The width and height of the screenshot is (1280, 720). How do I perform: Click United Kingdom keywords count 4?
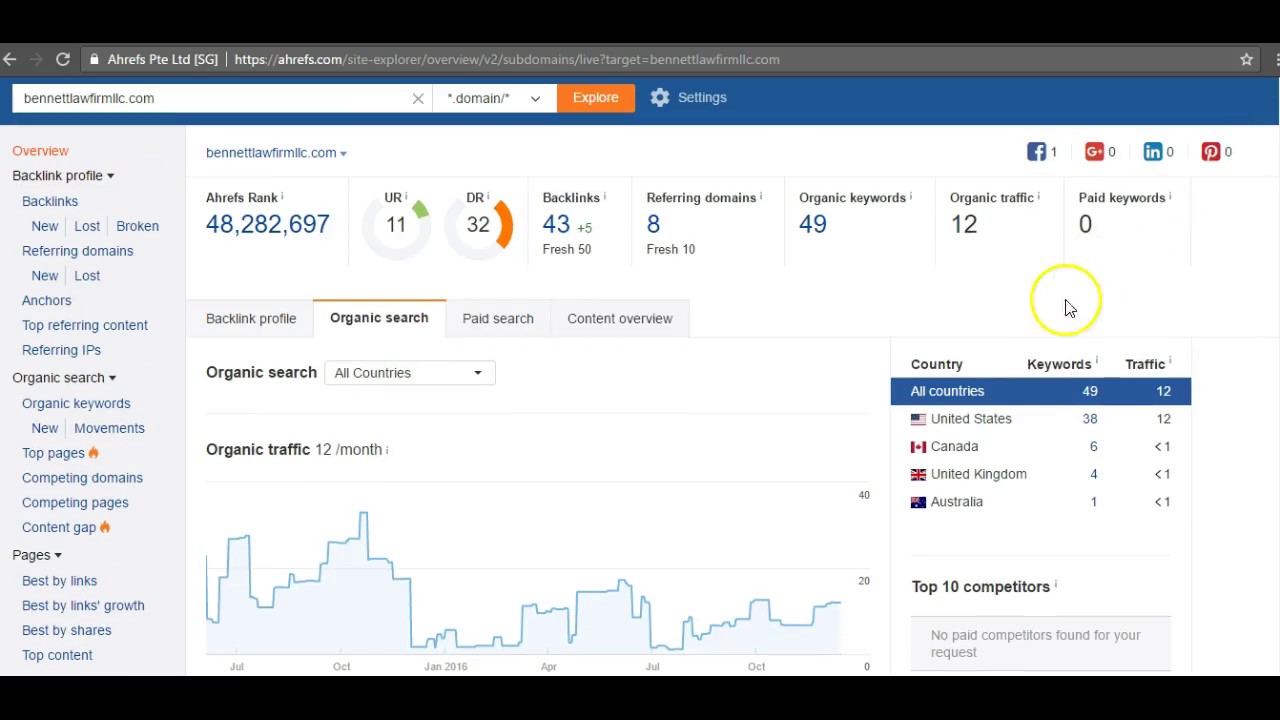(x=1094, y=474)
